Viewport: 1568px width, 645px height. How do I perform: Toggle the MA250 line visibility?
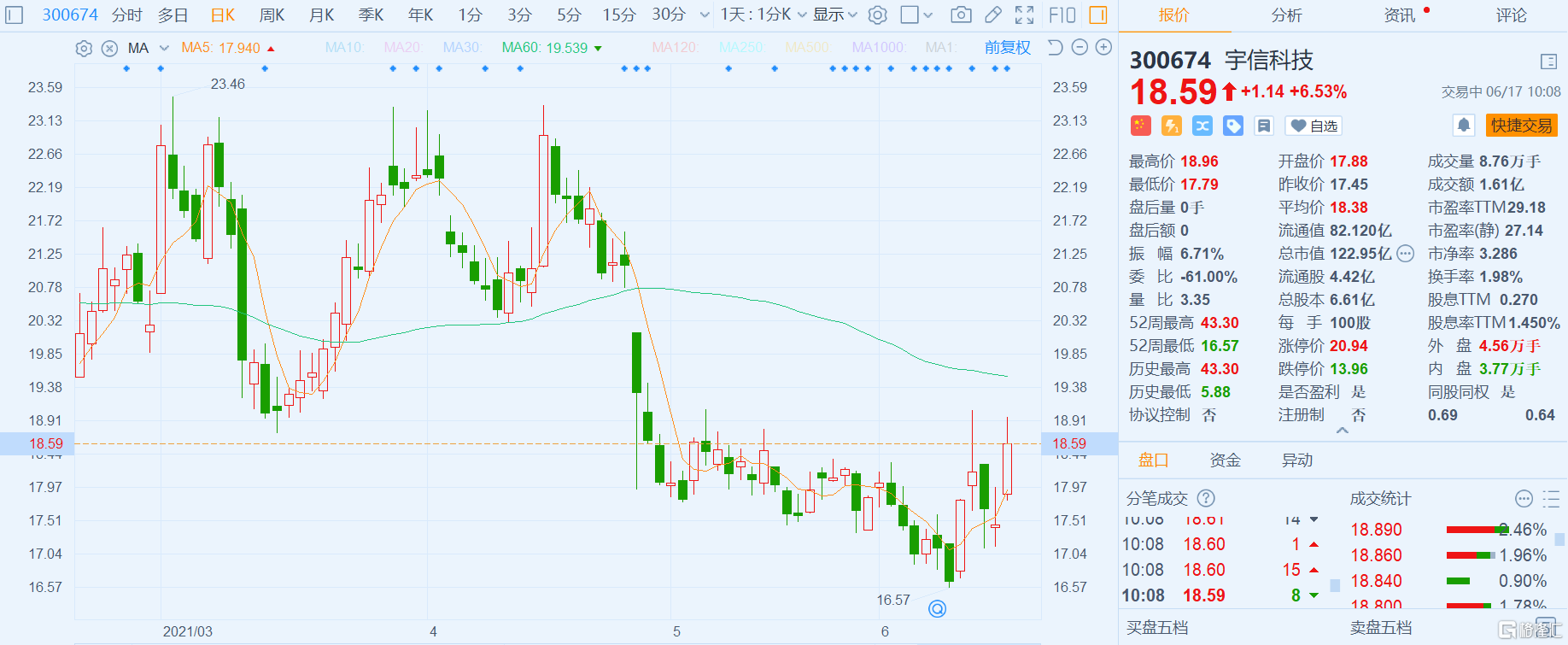(x=741, y=48)
